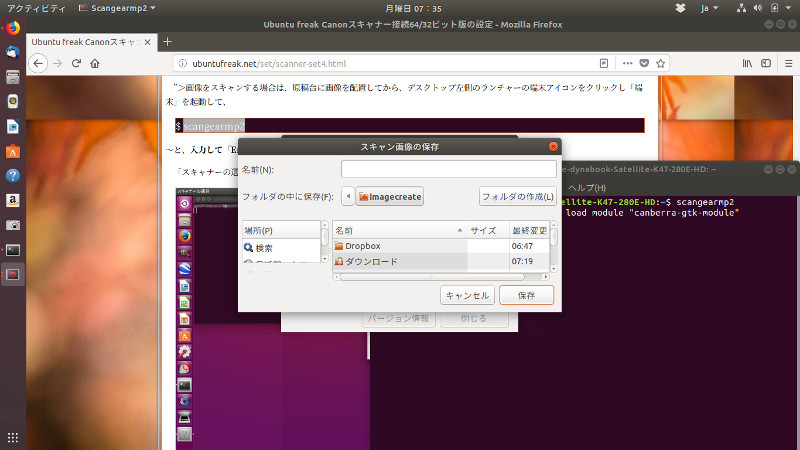Go back in Firefox
The height and width of the screenshot is (450, 800).
point(38,63)
